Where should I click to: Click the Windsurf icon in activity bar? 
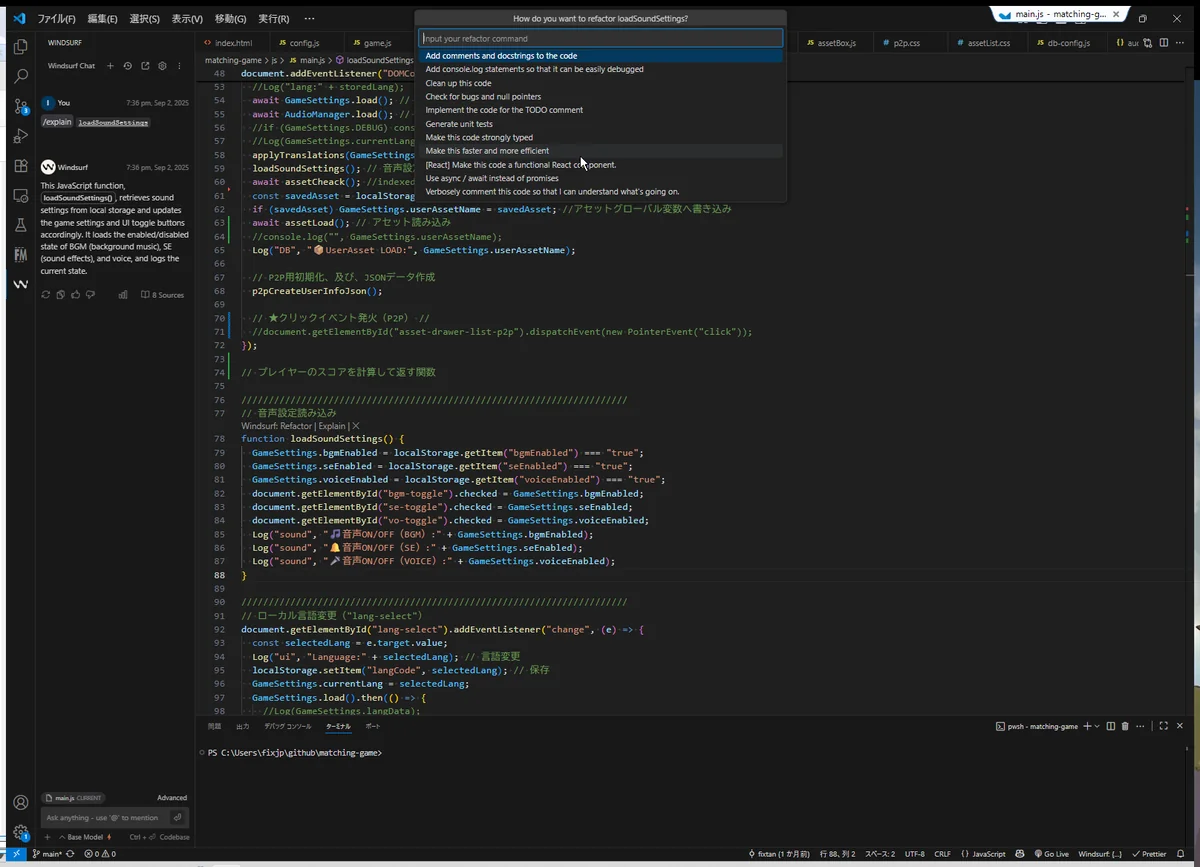[20, 284]
